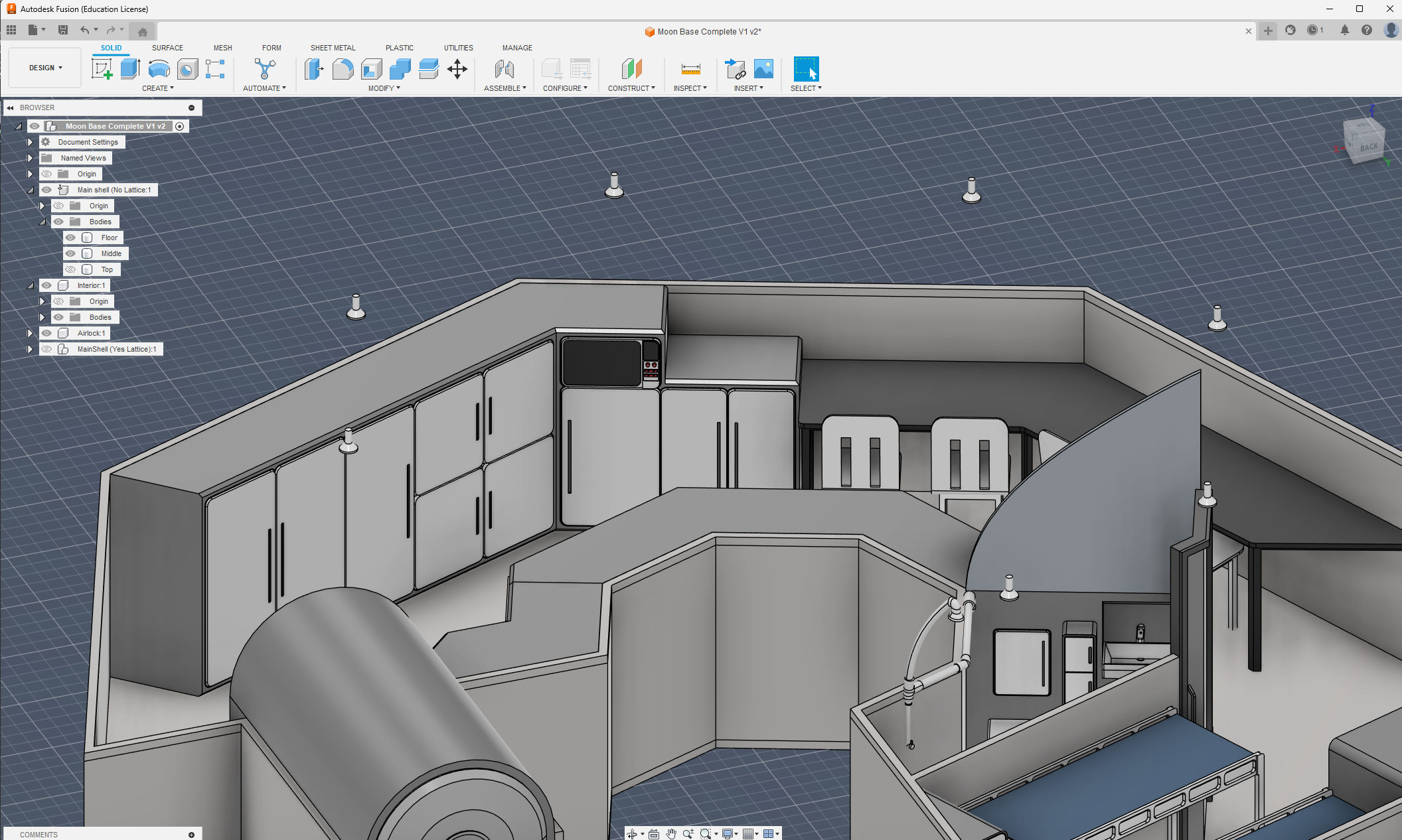
Task: Click the Home icon
Action: coord(143,31)
